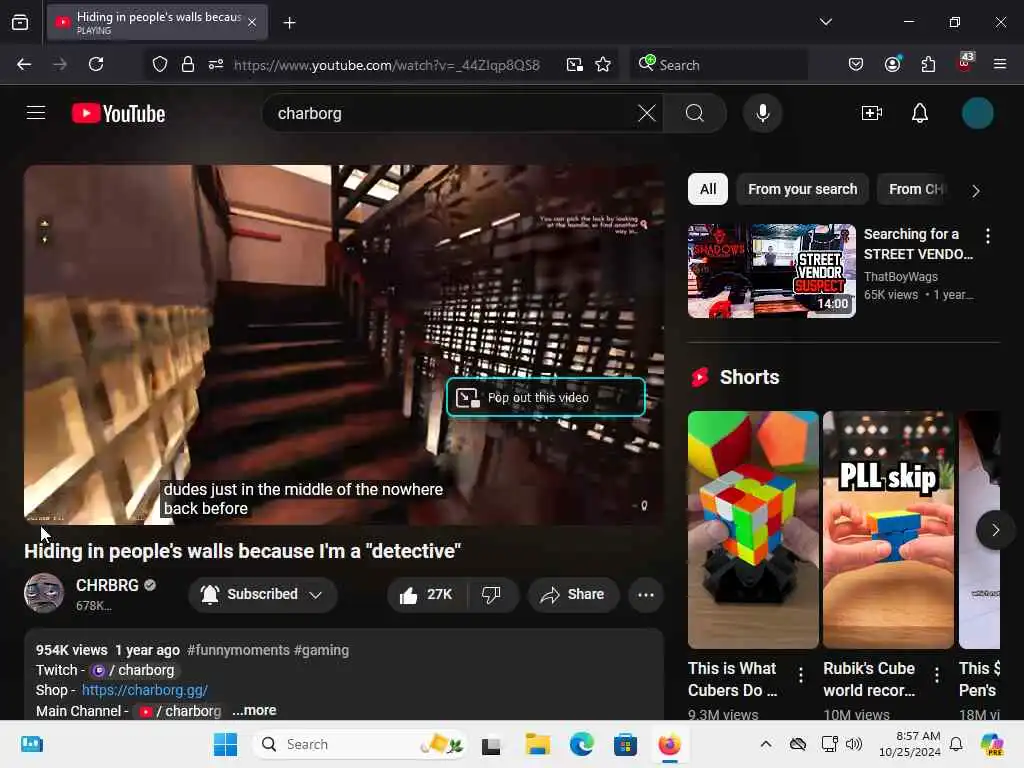
Task: Open Firefox tracking protection shield
Action: (x=160, y=64)
